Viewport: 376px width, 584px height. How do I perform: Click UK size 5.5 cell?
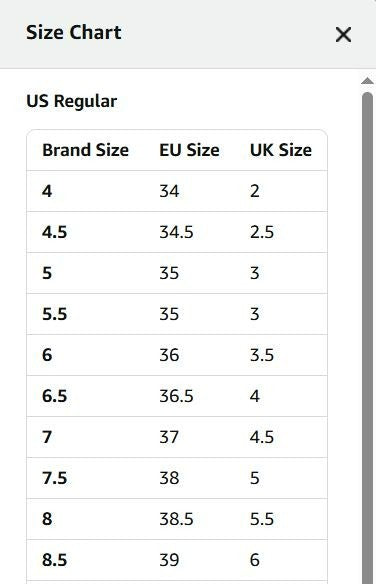(262, 519)
